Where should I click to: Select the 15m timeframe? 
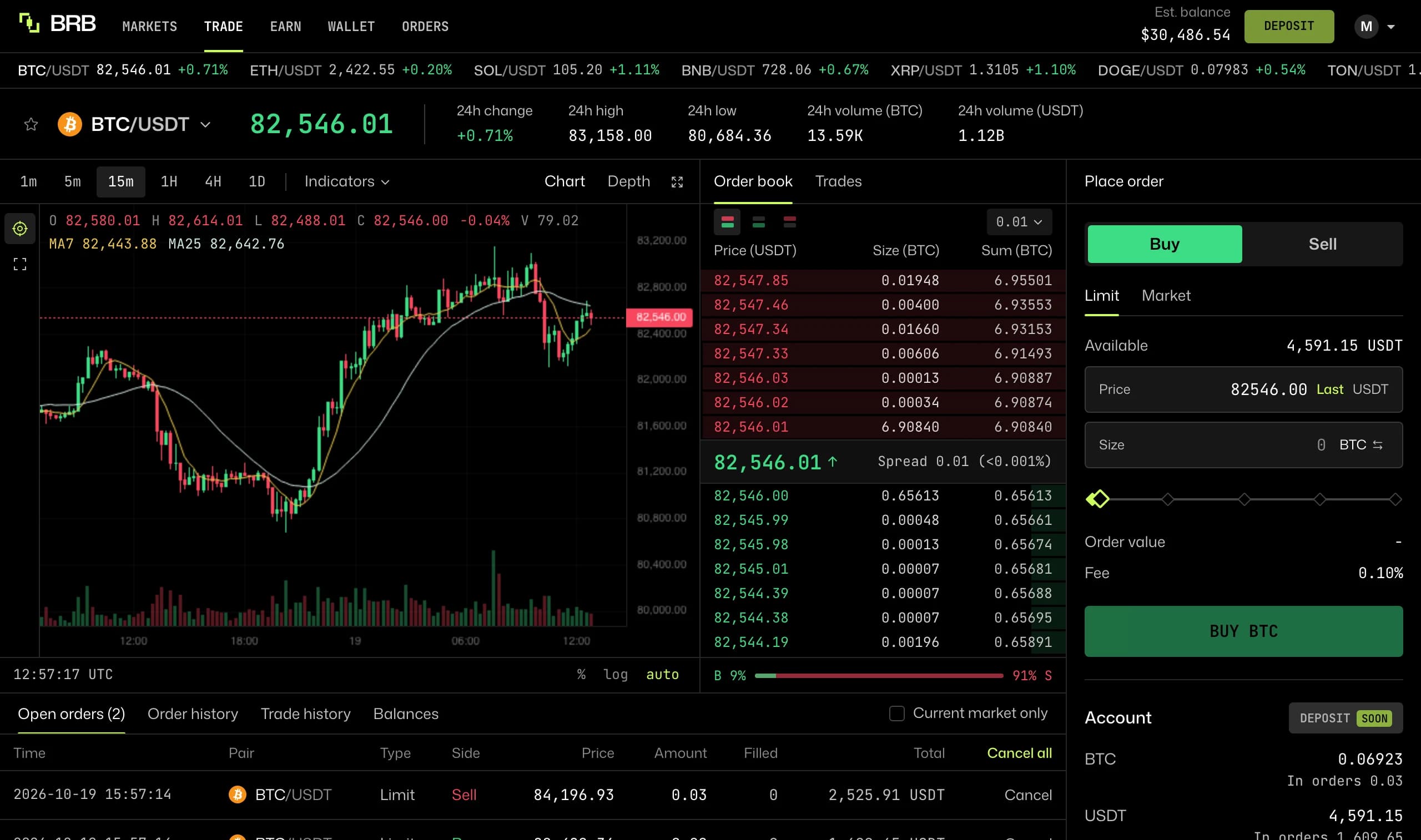pyautogui.click(x=120, y=181)
